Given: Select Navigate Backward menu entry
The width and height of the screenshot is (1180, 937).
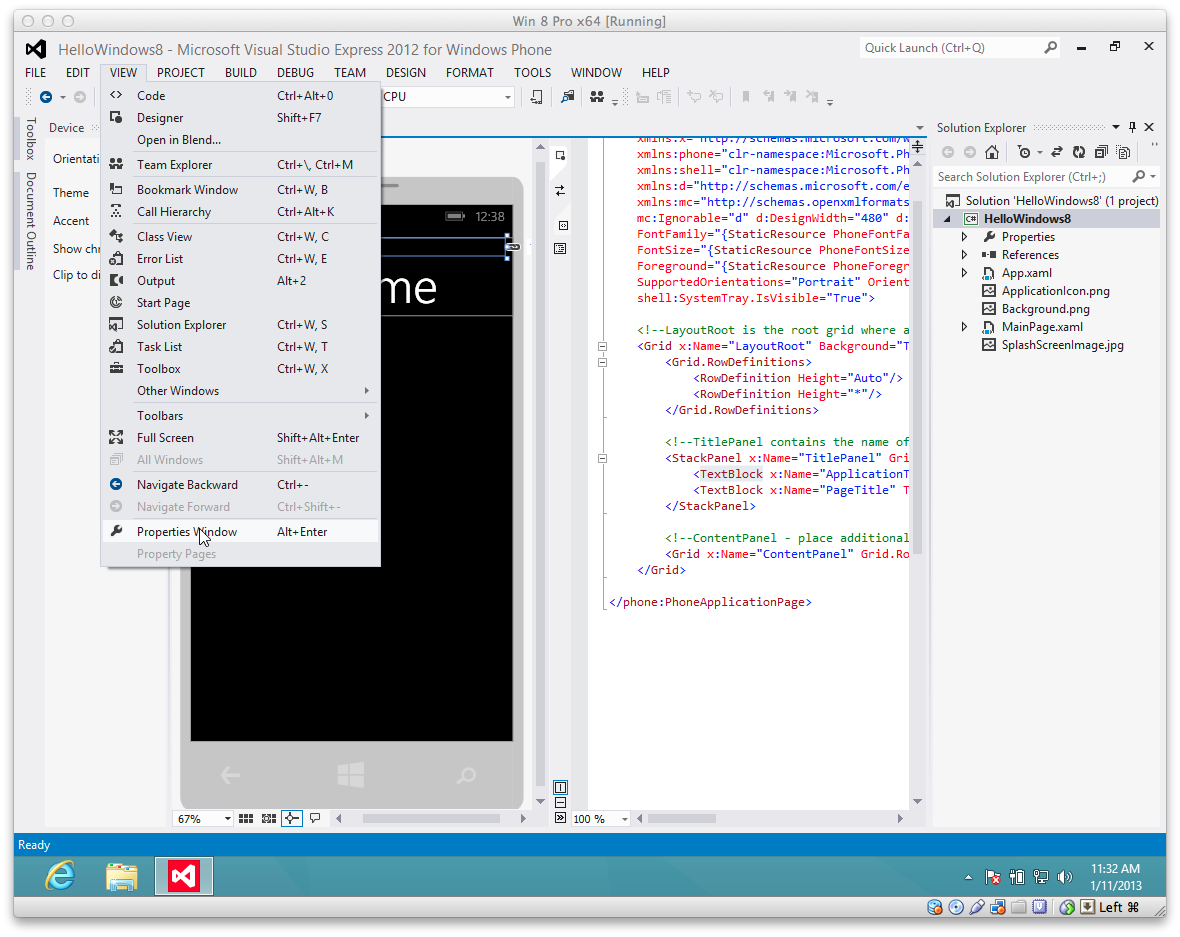Looking at the screenshot, I should (240, 485).
